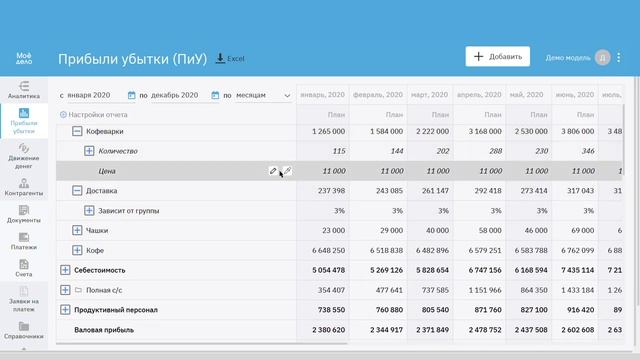Collapse the Доставка row

coord(77,191)
